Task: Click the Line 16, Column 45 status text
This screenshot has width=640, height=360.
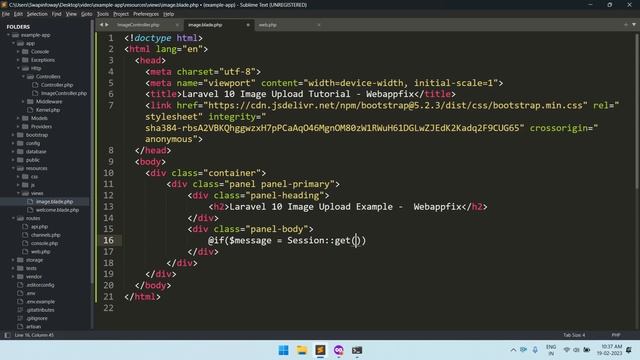Action: pyautogui.click(x=34, y=335)
